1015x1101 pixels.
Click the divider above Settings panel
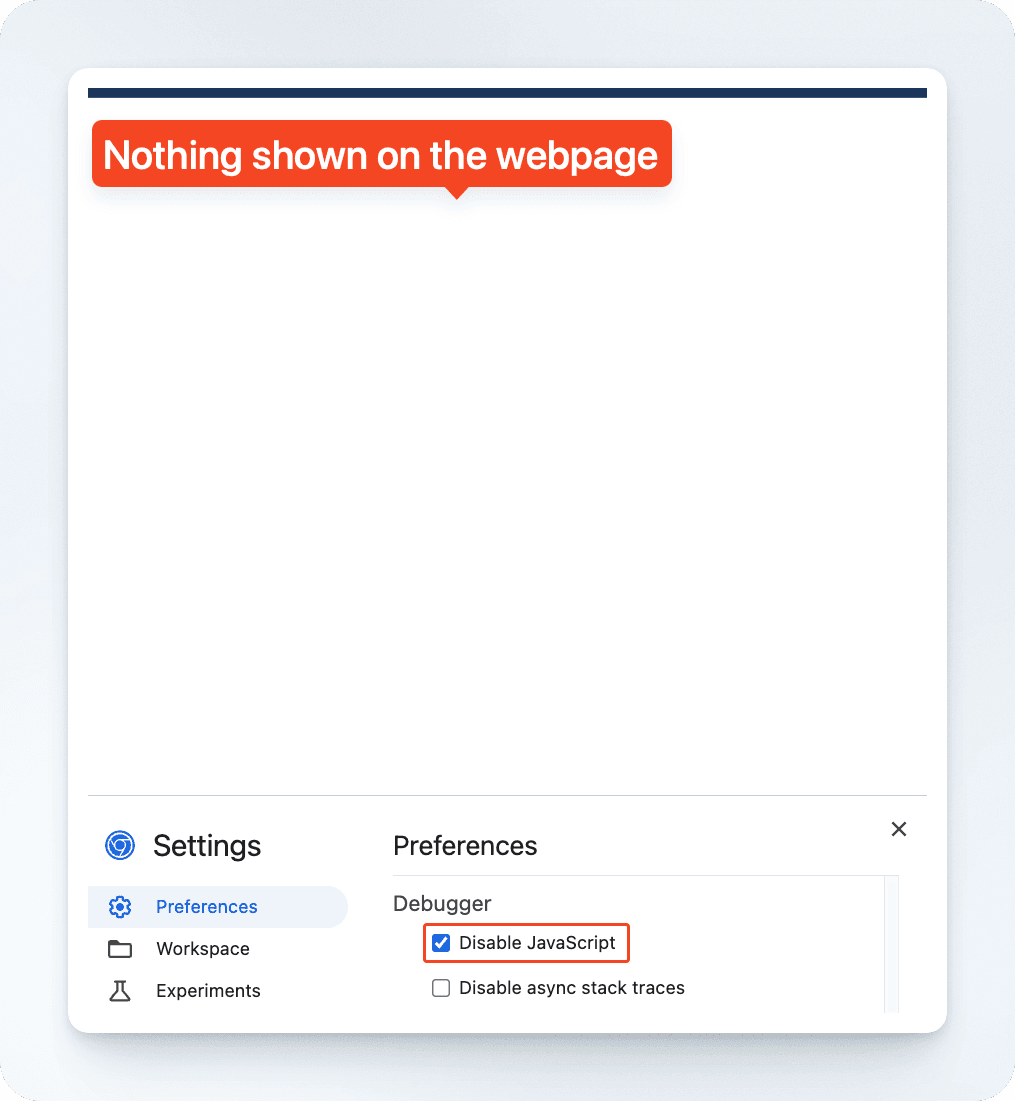507,795
